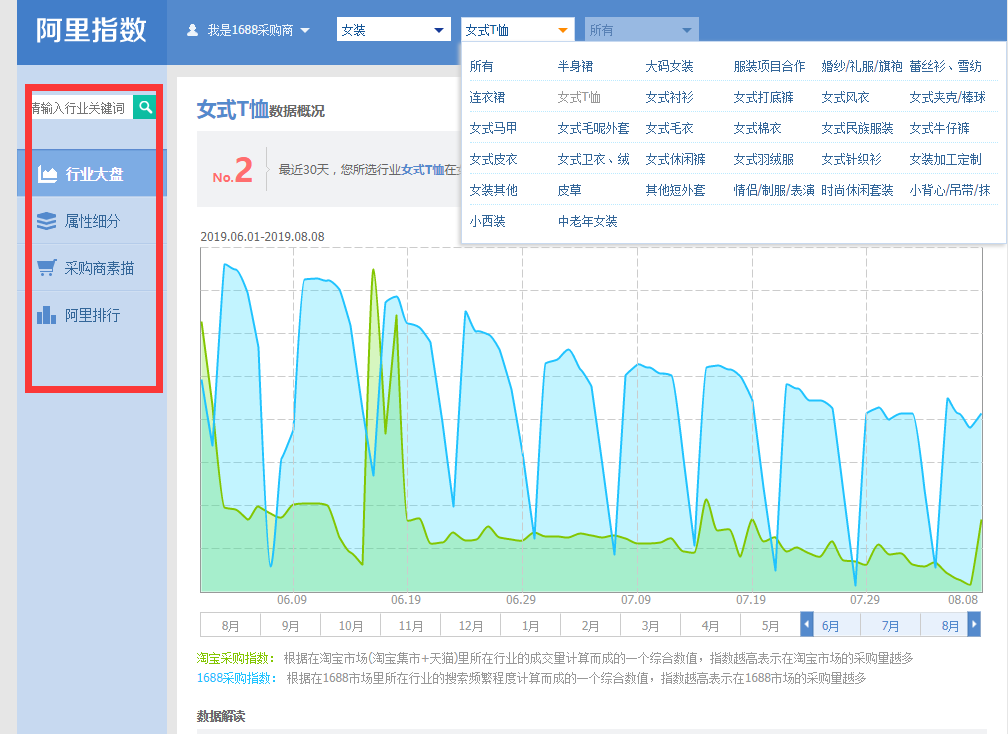1008x734 pixels.
Task: Click the highlighted 7月 range segment
Action: (x=890, y=625)
